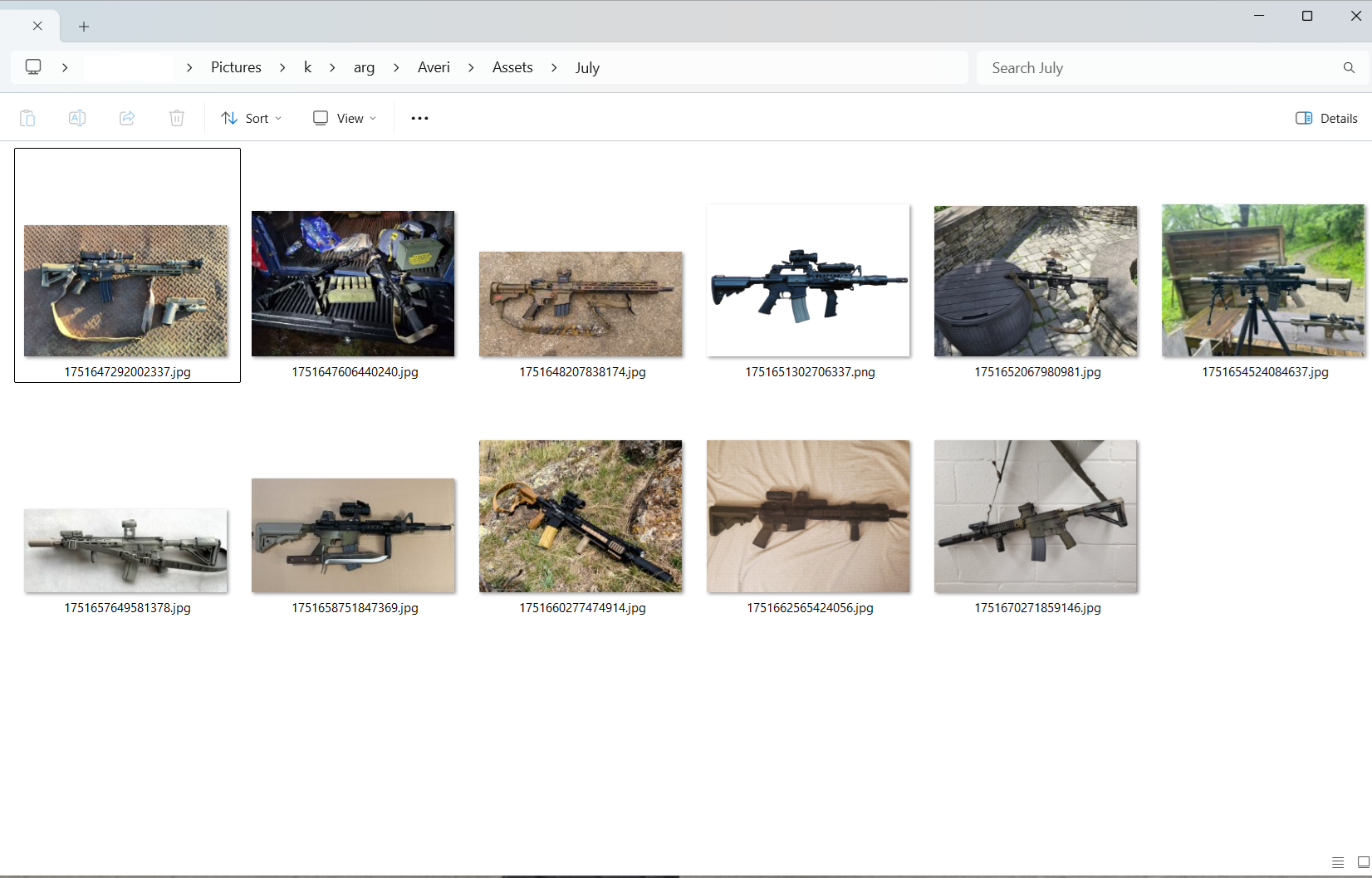Click the file name 1751657649581378.jpg
The image size is (1372, 878).
pyautogui.click(x=127, y=608)
